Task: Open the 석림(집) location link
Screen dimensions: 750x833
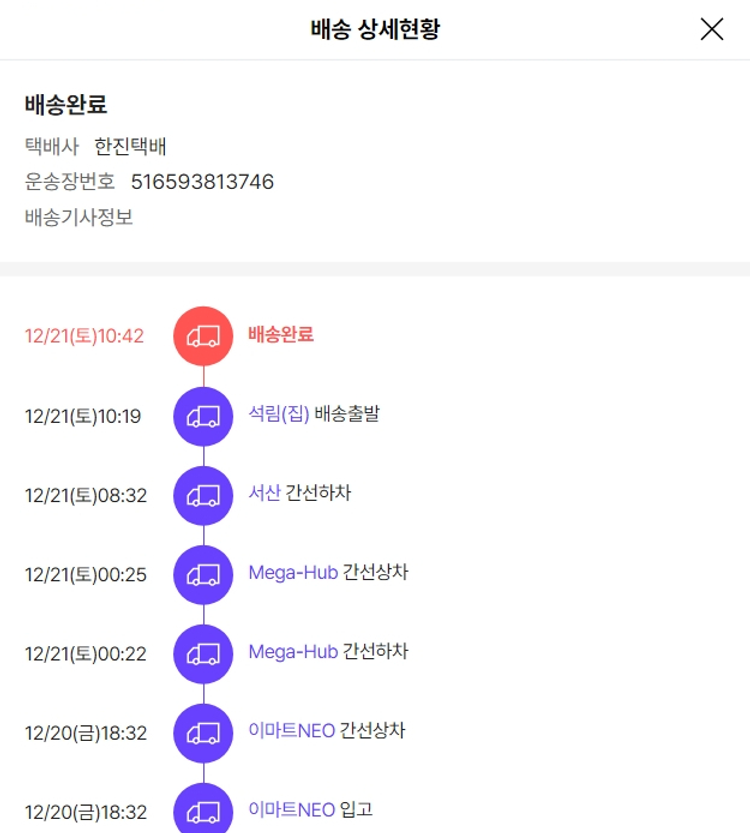Action: point(279,414)
